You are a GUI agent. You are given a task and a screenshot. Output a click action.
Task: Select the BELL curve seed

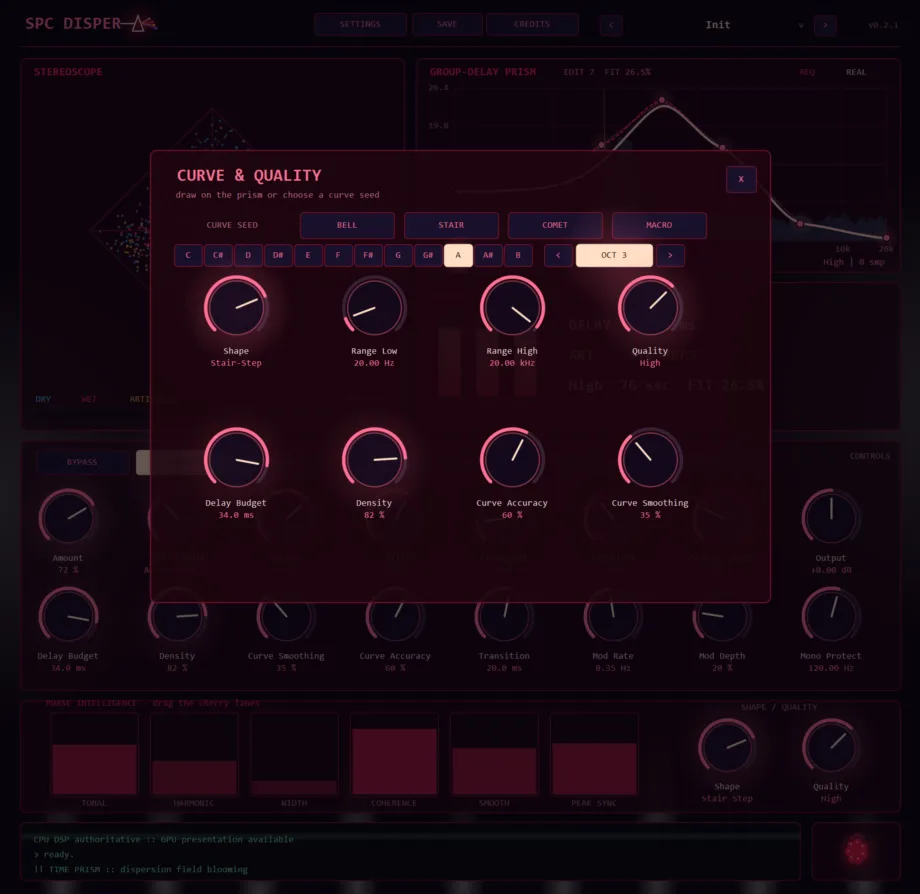[x=347, y=225]
